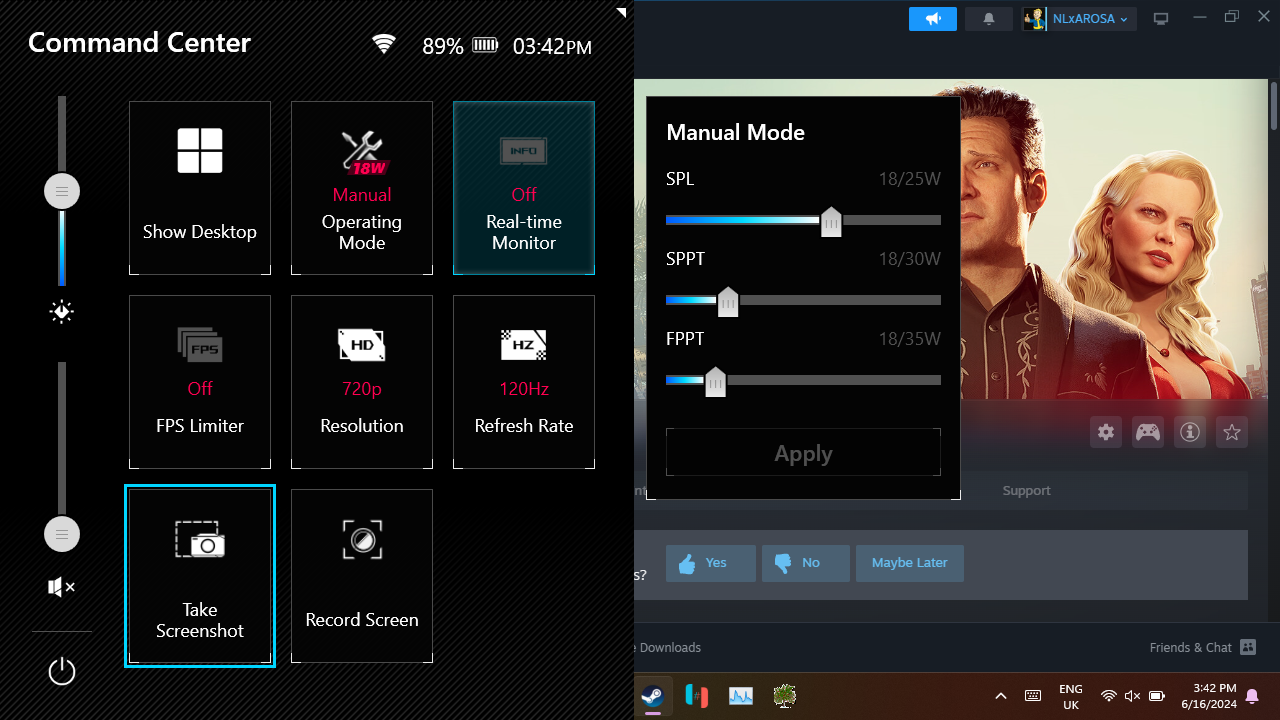Change the Refresh Rate tile setting
The height and width of the screenshot is (720, 1280).
(x=524, y=382)
